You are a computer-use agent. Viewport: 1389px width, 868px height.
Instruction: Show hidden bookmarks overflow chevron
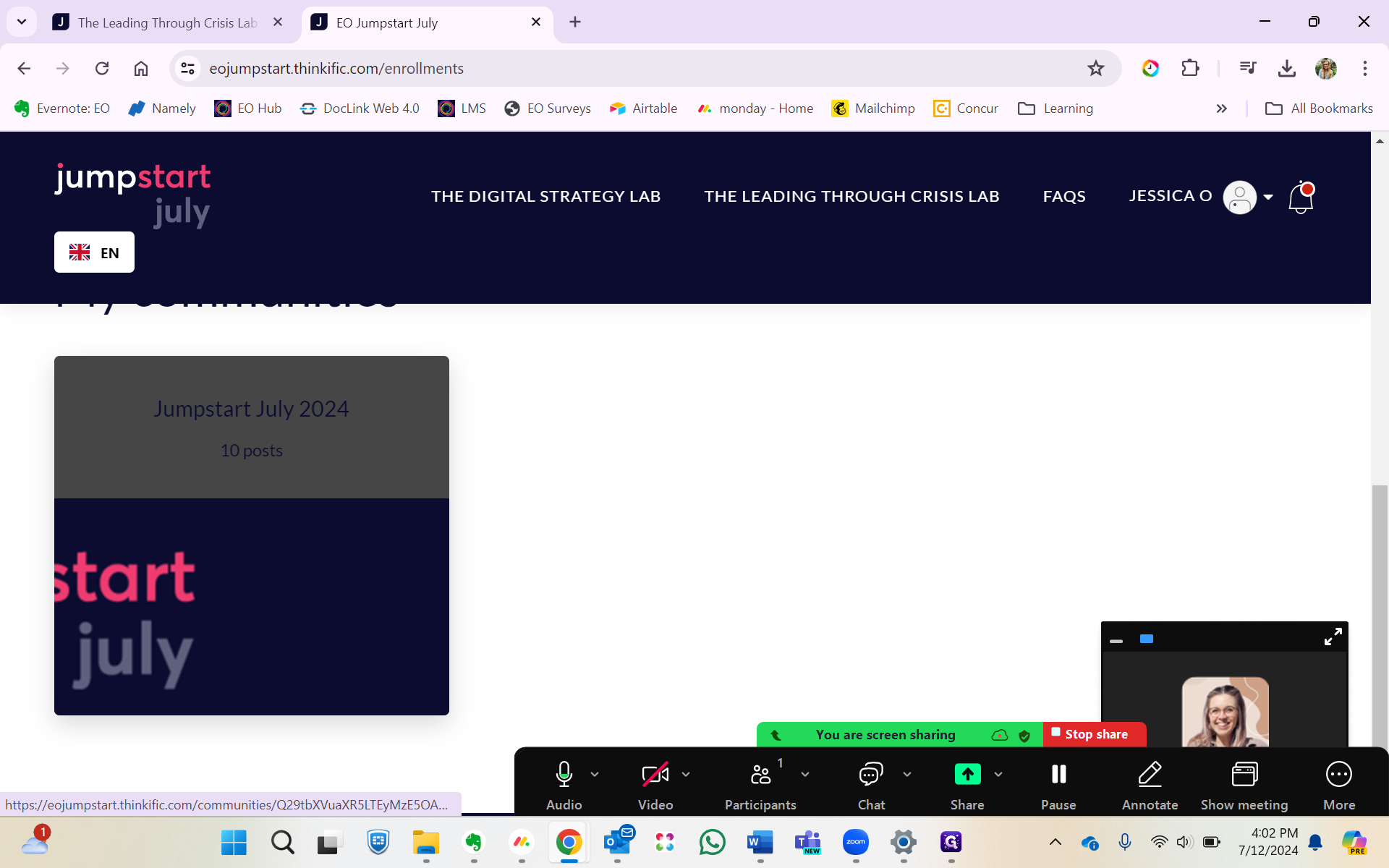point(1222,109)
